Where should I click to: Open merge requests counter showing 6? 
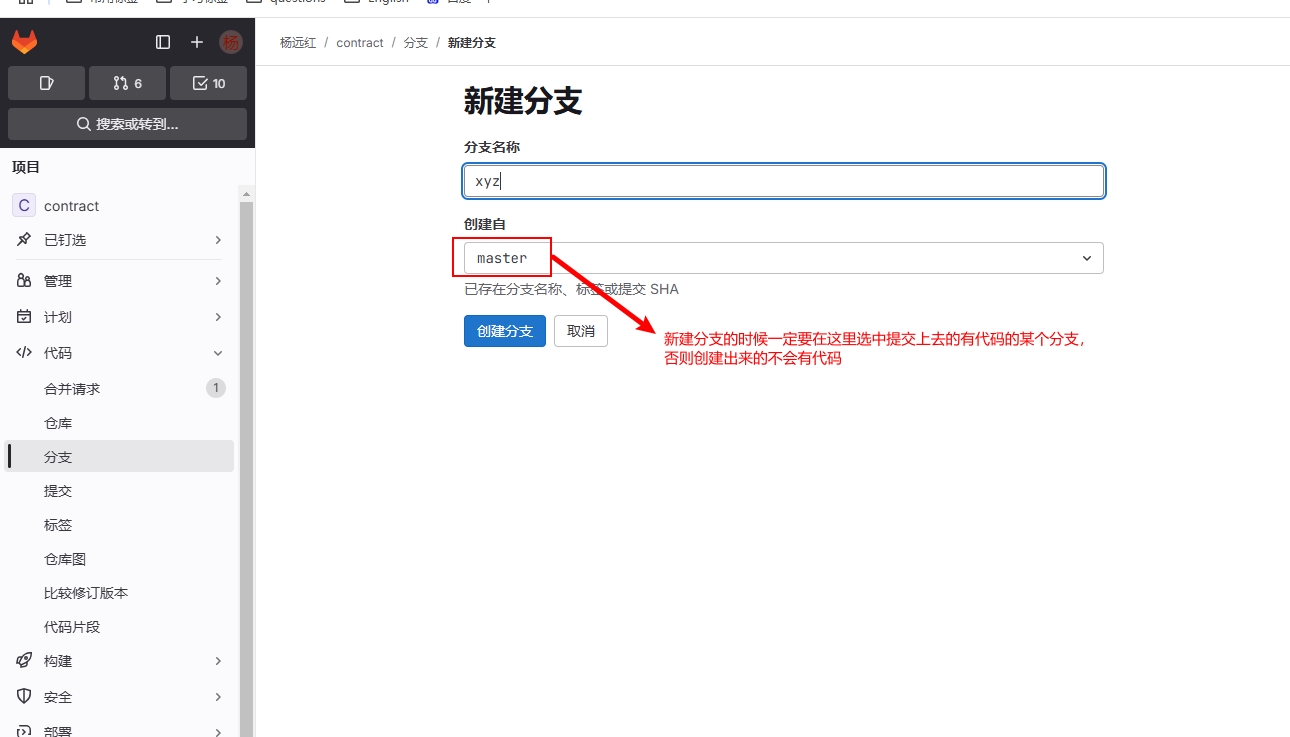[x=127, y=83]
